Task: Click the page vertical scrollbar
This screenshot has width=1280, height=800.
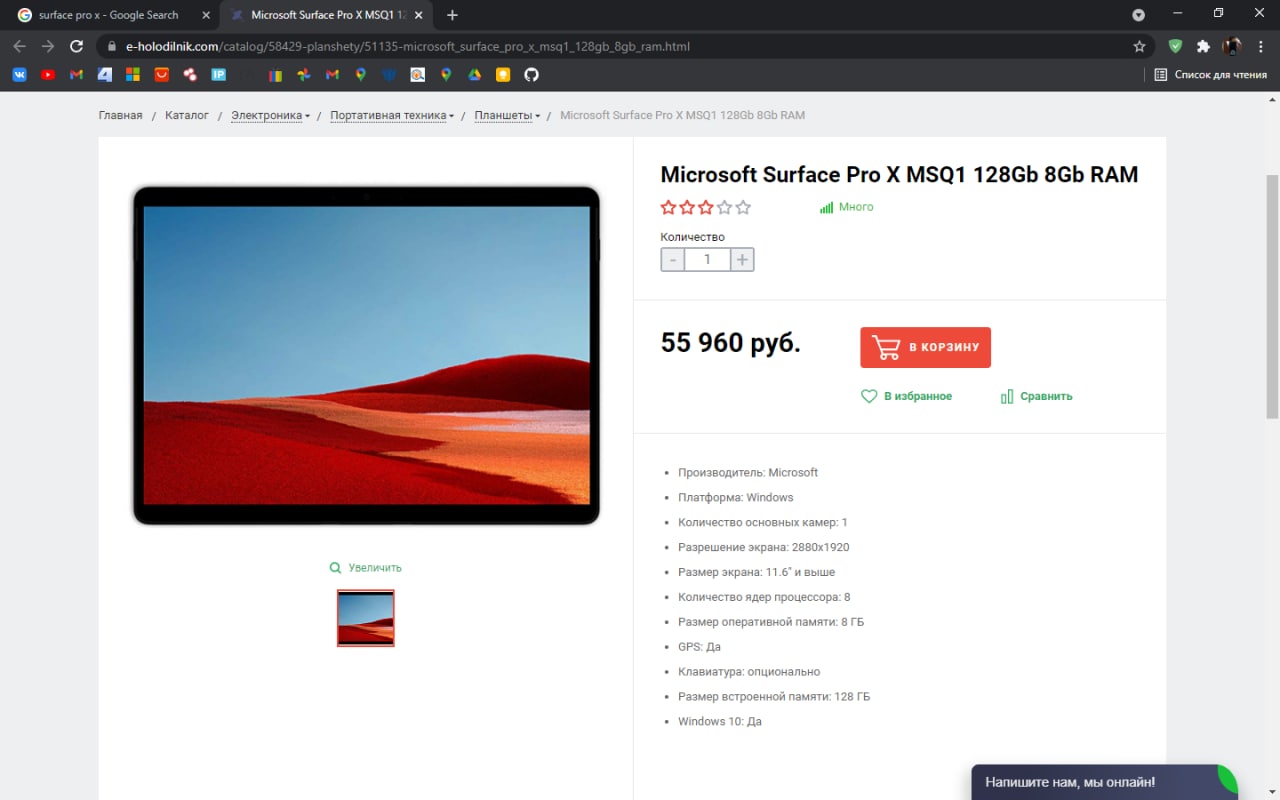Action: pyautogui.click(x=1272, y=296)
